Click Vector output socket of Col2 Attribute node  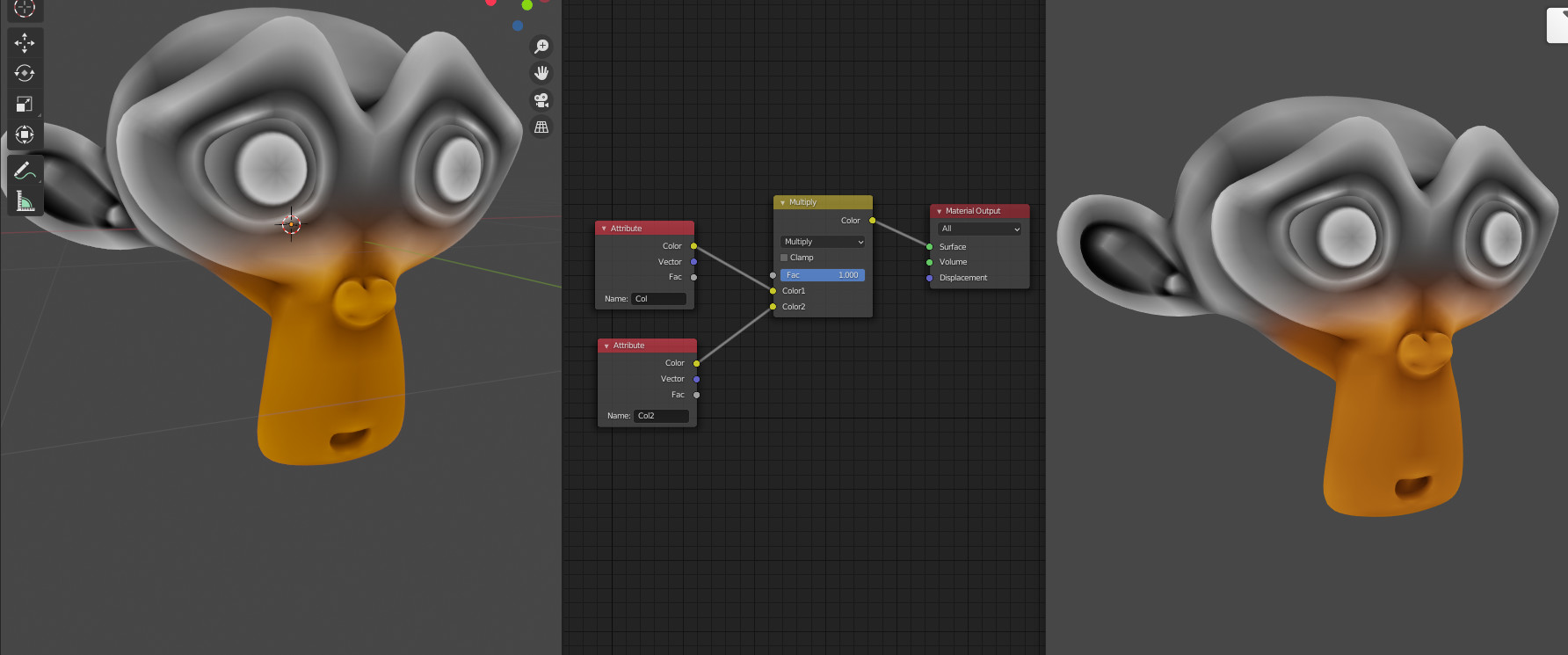coord(696,379)
